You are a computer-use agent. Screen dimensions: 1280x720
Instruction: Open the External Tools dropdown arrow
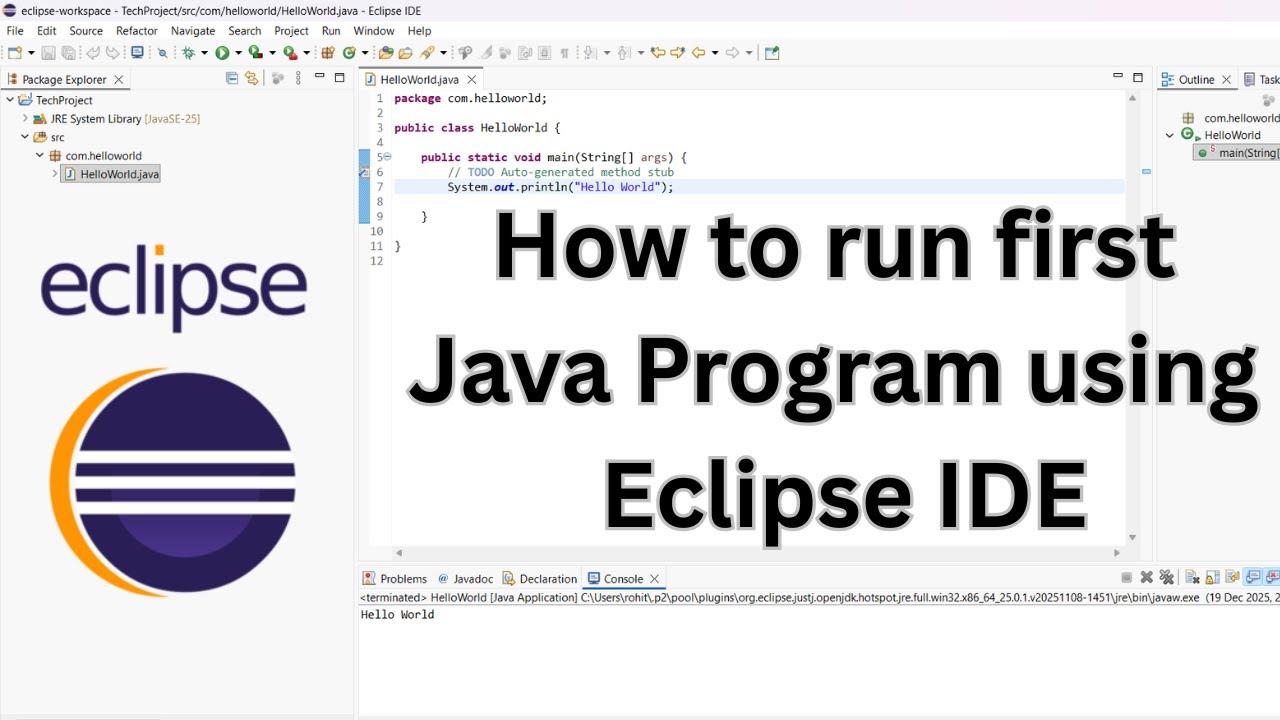click(306, 53)
